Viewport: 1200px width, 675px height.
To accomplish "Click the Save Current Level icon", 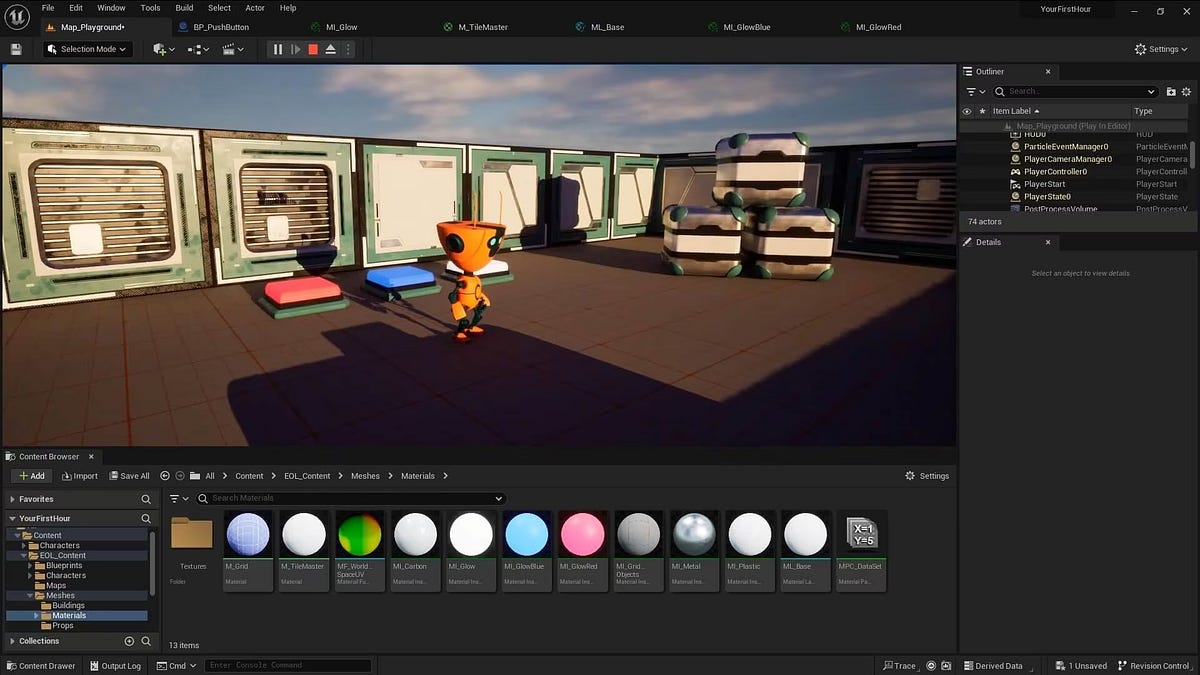I will (x=16, y=49).
